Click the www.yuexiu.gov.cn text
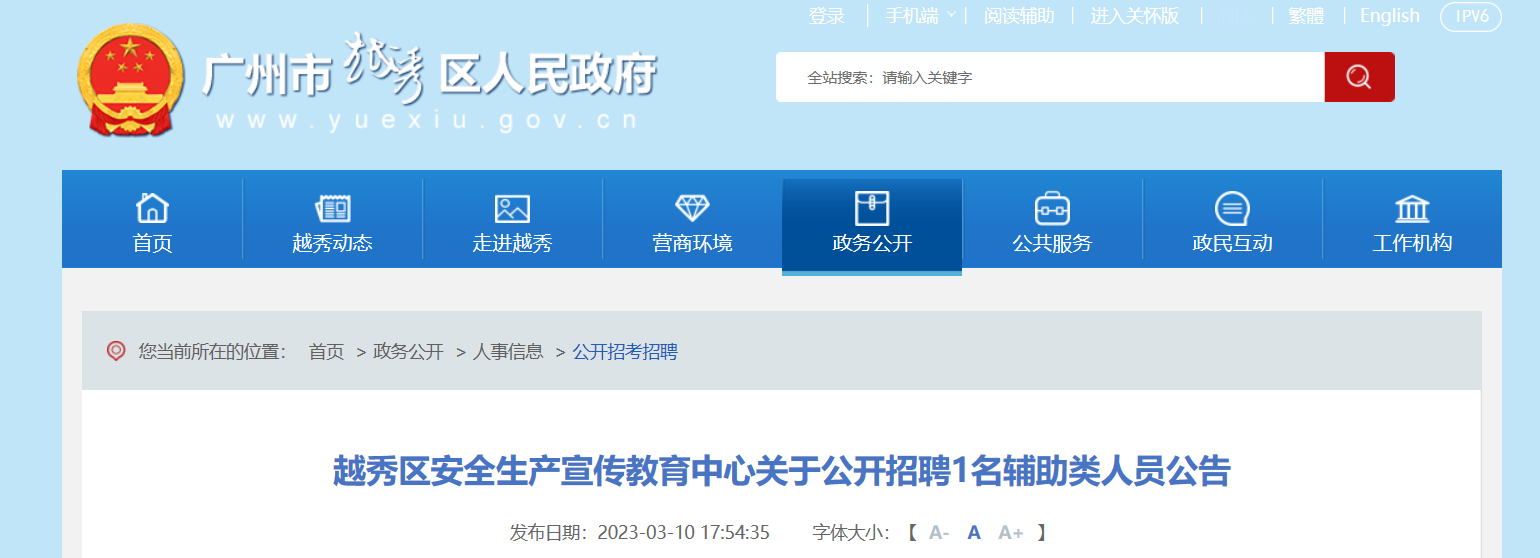This screenshot has height=558, width=1540. (x=428, y=121)
